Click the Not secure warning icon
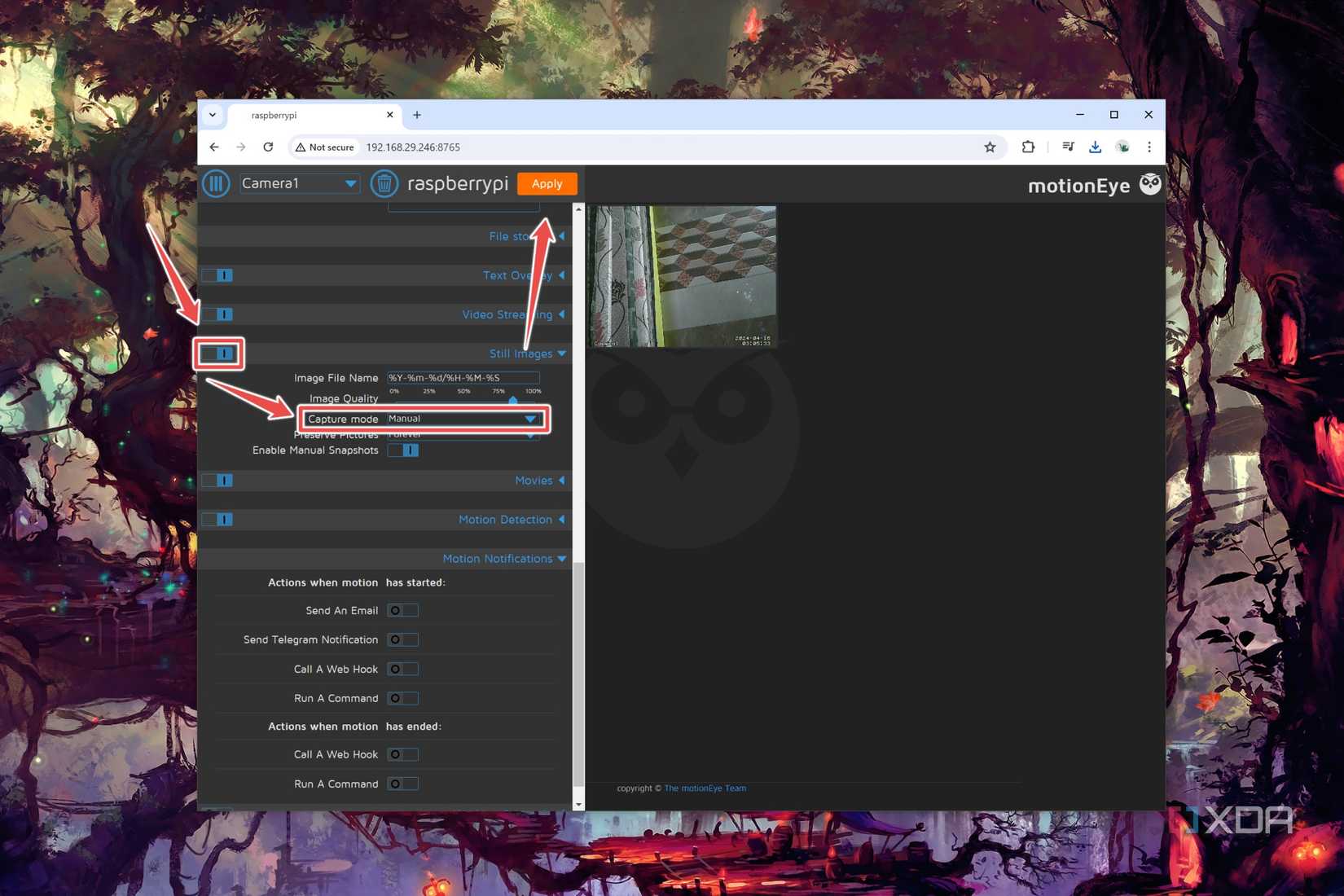Image resolution: width=1344 pixels, height=896 pixels. coord(301,147)
